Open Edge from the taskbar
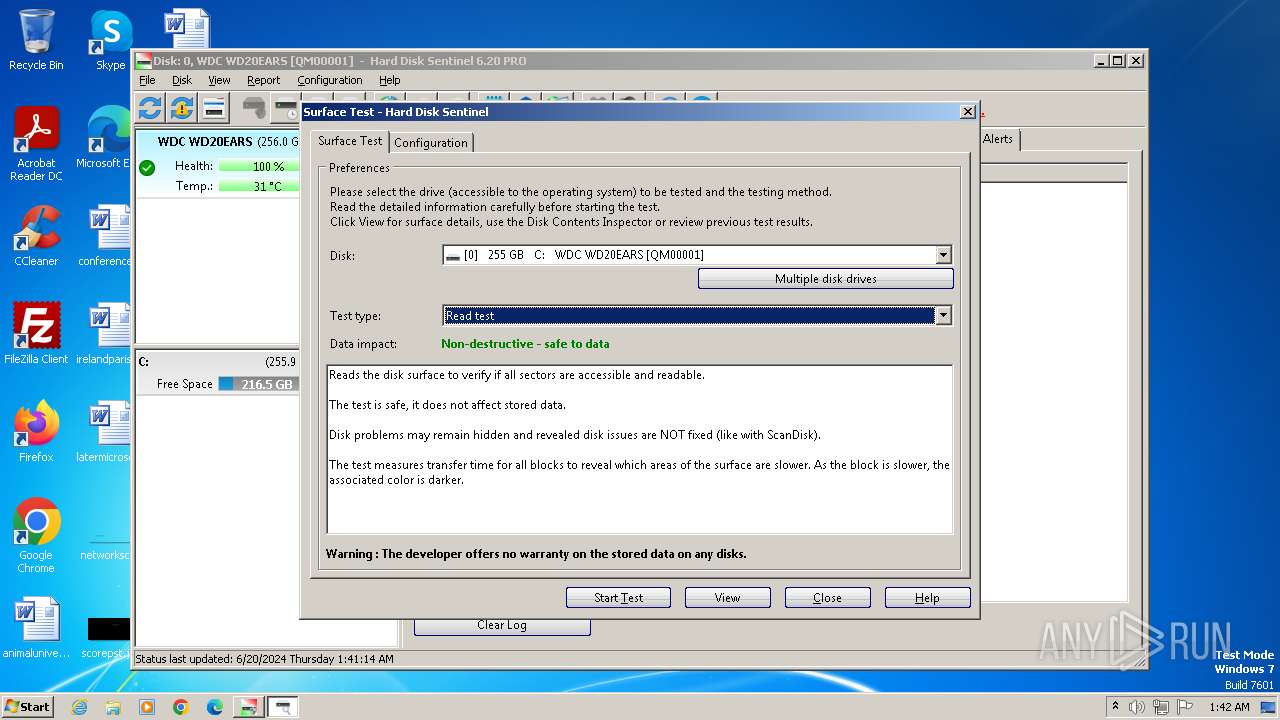The image size is (1280, 720). coord(214,707)
